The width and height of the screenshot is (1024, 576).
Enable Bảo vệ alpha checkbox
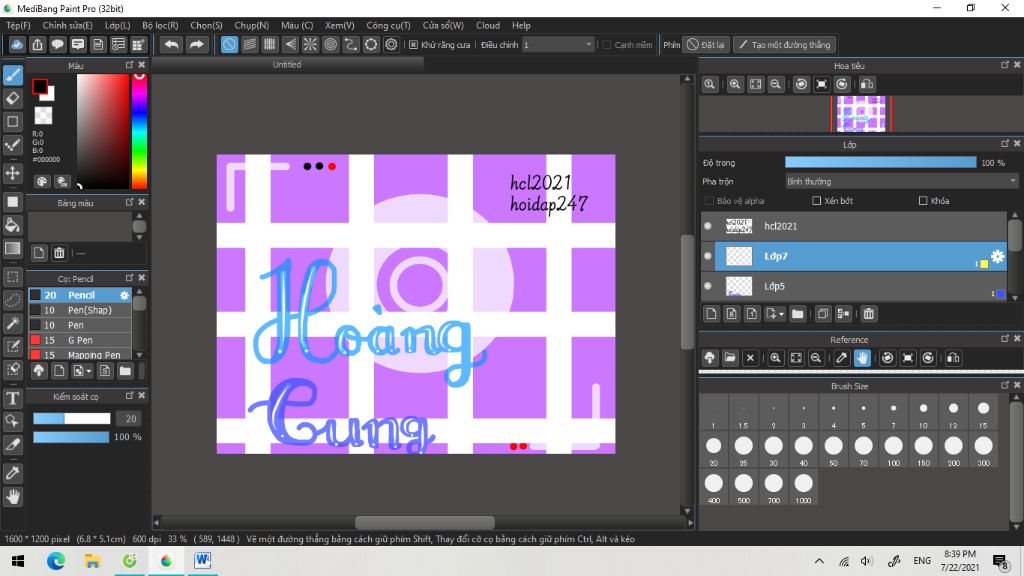(x=709, y=200)
